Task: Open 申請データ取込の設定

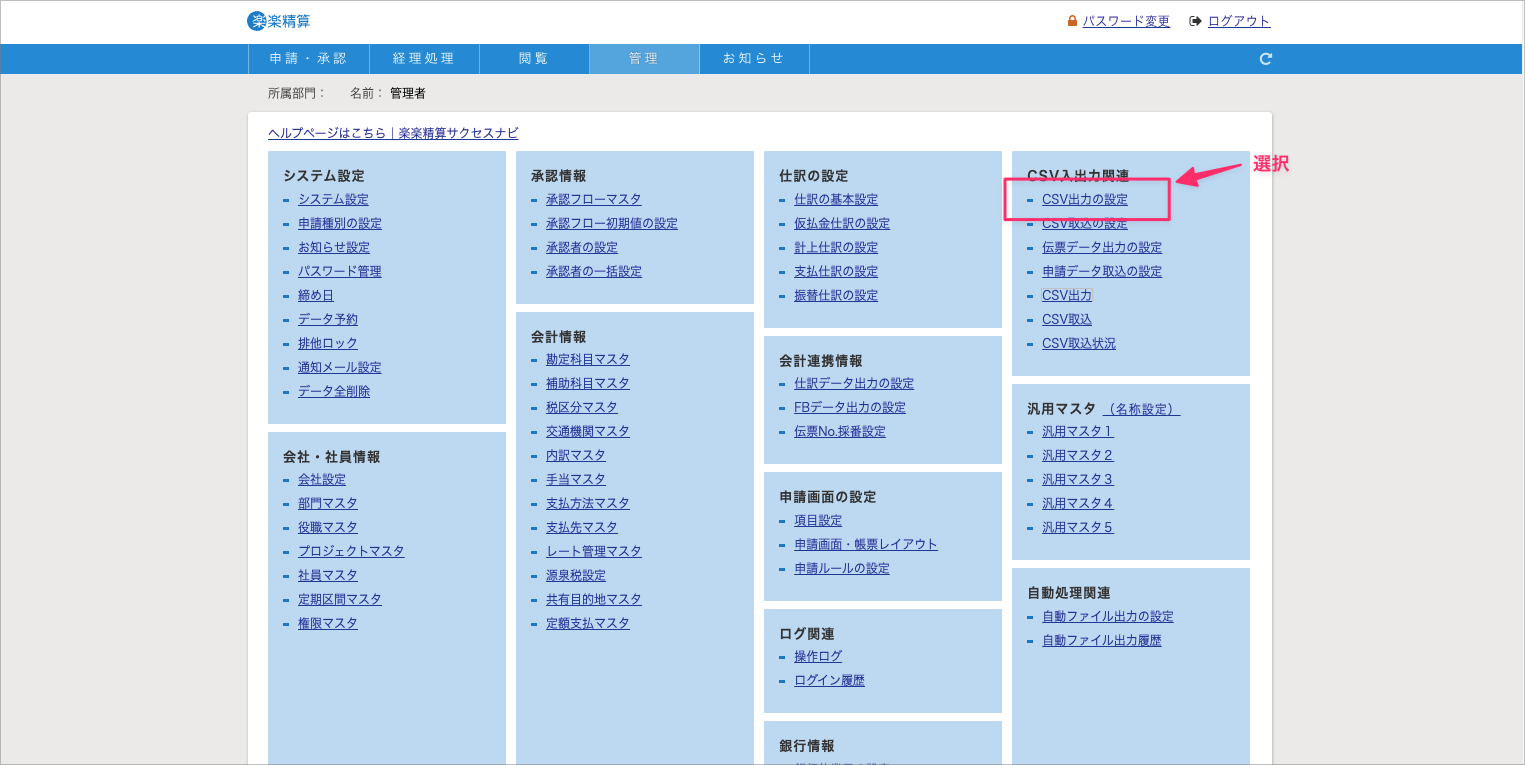Action: click(x=1102, y=272)
